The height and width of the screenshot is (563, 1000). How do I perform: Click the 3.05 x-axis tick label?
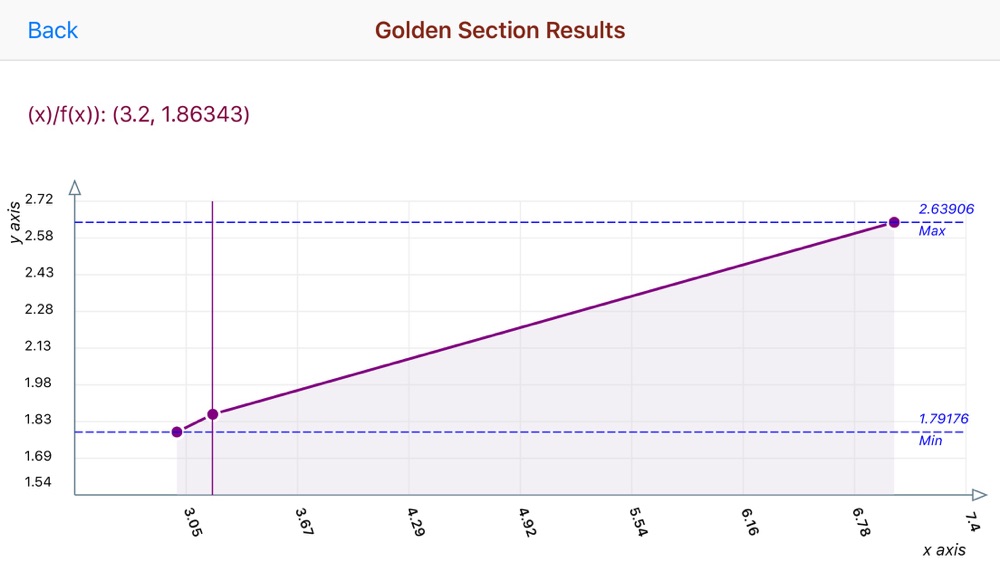(193, 522)
